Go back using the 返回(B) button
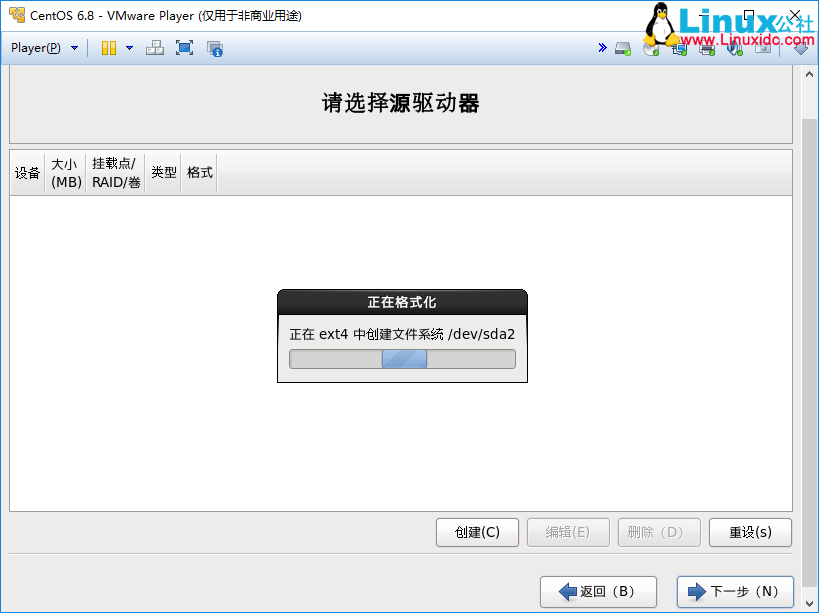Screen dimensions: 819x613 [597, 591]
